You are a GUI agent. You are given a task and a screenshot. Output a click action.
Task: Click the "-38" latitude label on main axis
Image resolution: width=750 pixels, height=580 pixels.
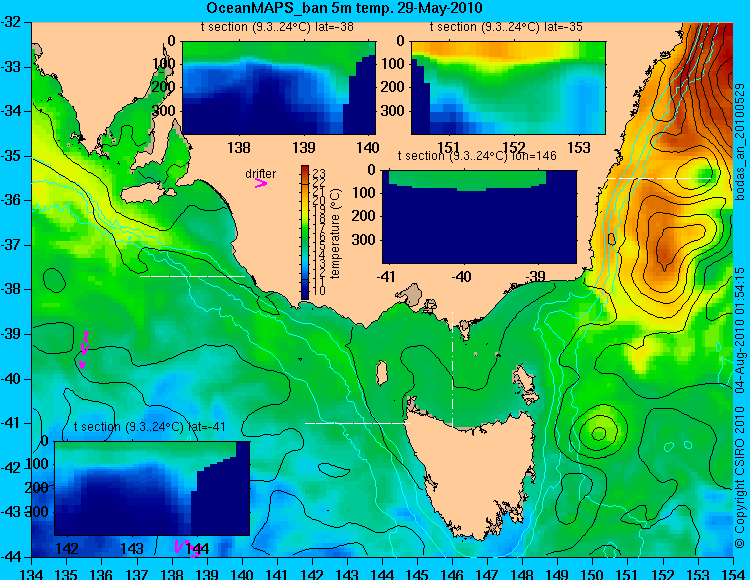pos(10,289)
